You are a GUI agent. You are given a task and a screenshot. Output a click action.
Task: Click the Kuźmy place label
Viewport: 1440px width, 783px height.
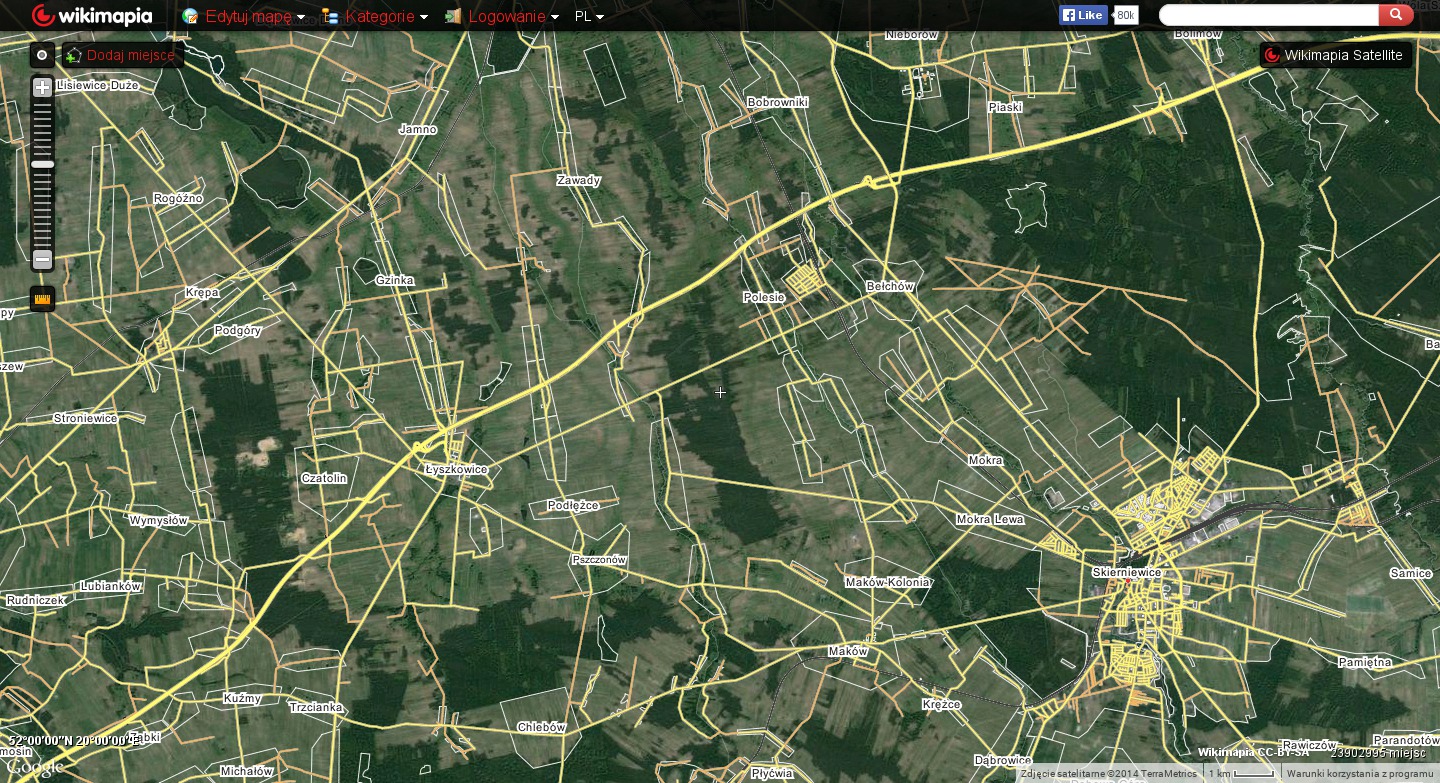click(243, 698)
